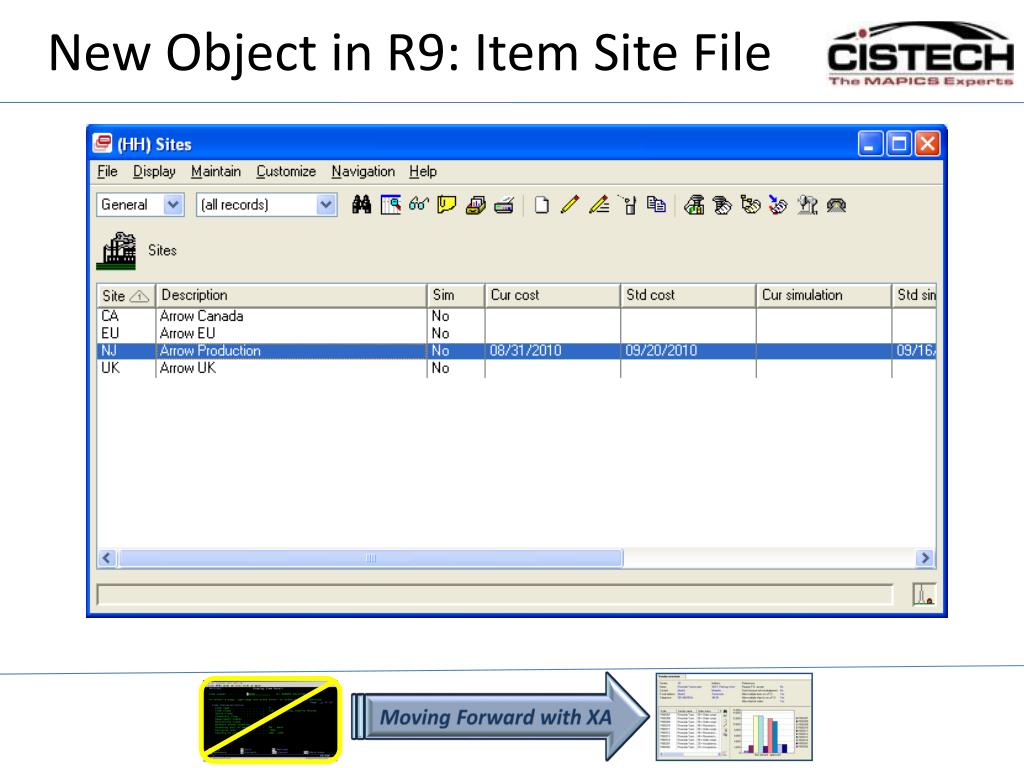Viewport: 1024px width, 768px height.
Task: Open the Display menu
Action: tap(154, 171)
